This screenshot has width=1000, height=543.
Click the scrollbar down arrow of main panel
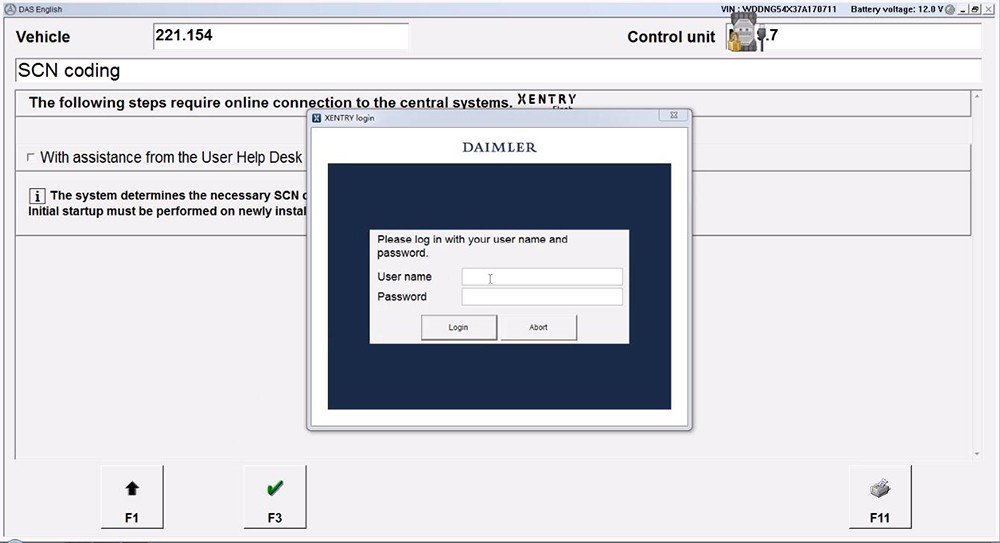tap(976, 454)
